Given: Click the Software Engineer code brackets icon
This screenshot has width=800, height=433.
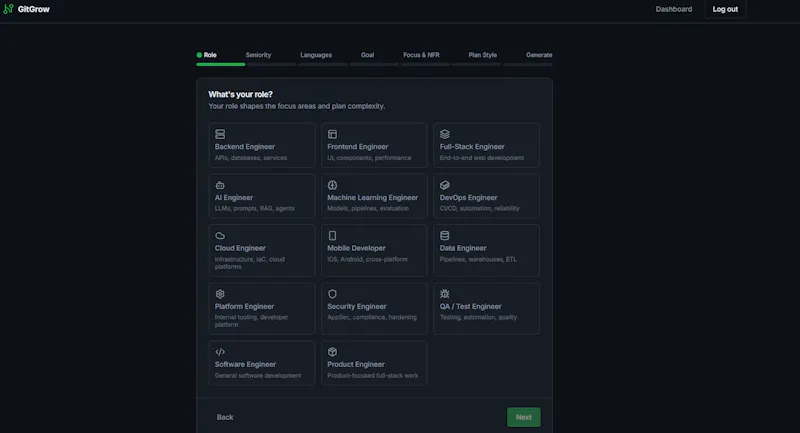Looking at the screenshot, I should pyautogui.click(x=220, y=352).
